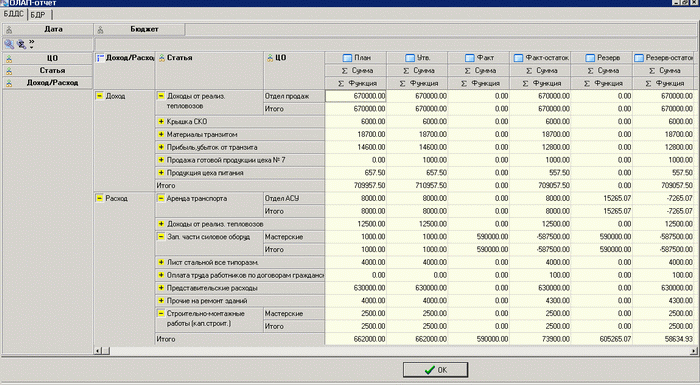Click the Резерв measure header icon
Screen dimensions: 700x385
(590, 58)
